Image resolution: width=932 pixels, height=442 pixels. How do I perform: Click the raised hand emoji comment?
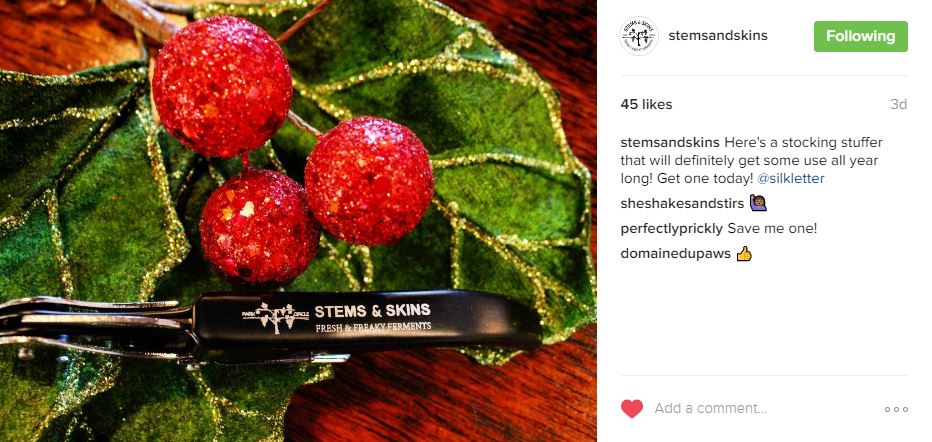click(x=758, y=203)
